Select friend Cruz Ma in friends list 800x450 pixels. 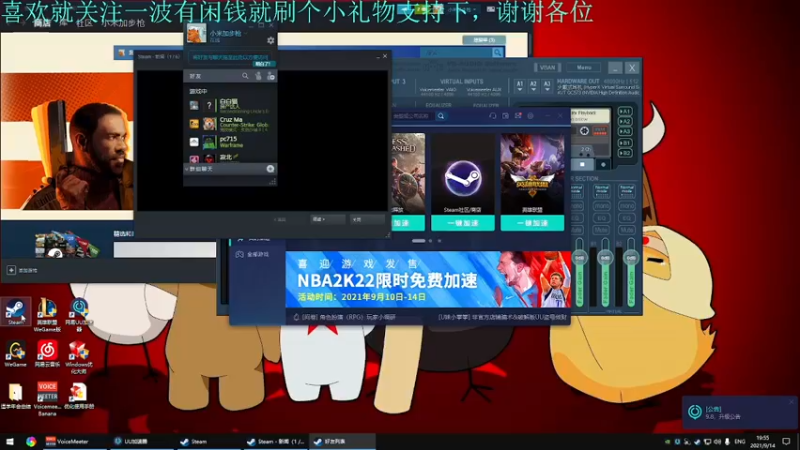[231, 124]
